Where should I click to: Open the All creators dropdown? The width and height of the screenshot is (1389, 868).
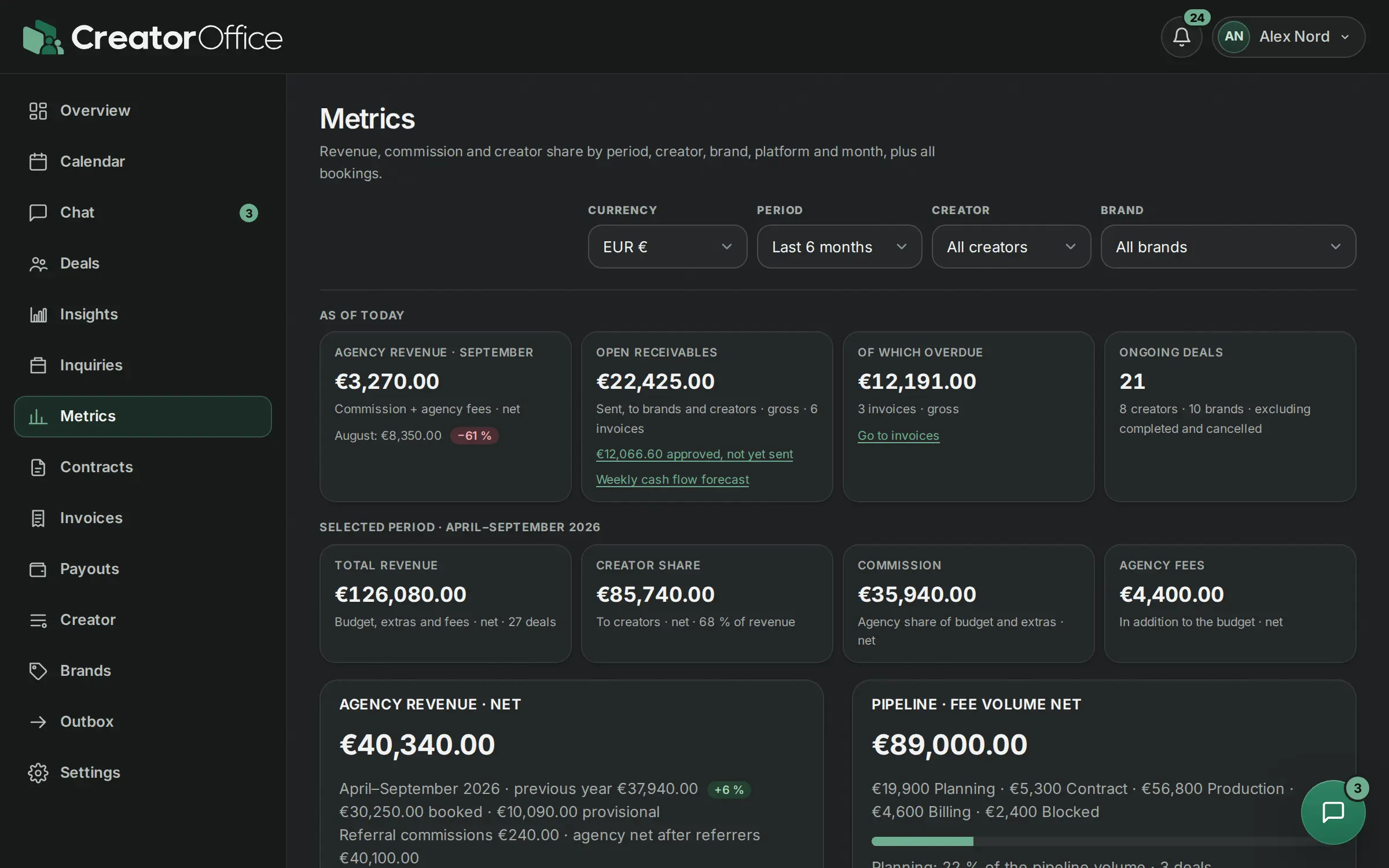coord(1011,247)
